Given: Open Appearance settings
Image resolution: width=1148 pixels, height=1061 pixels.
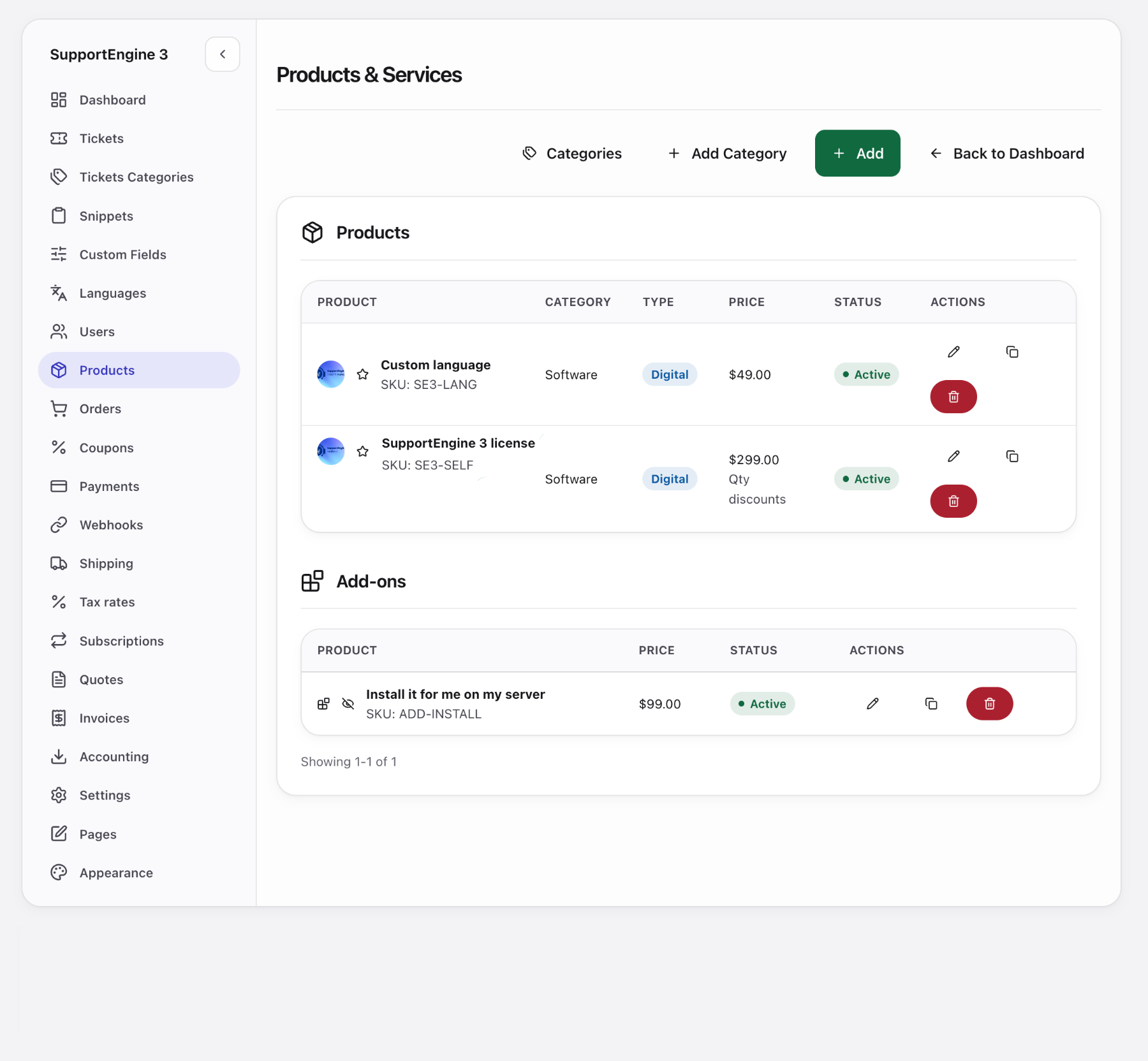Looking at the screenshot, I should 139,873.
